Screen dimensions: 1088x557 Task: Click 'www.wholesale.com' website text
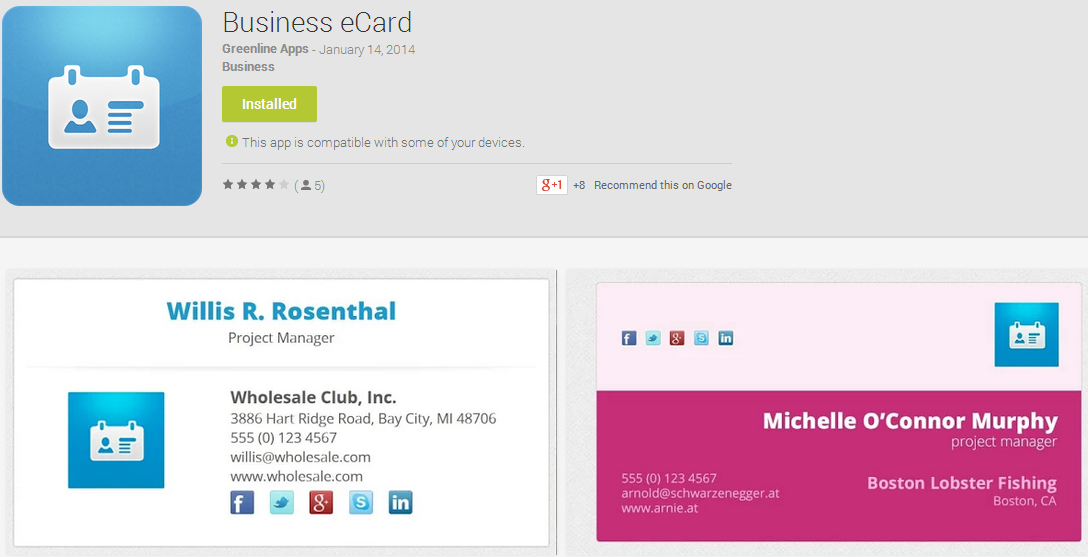click(x=296, y=477)
